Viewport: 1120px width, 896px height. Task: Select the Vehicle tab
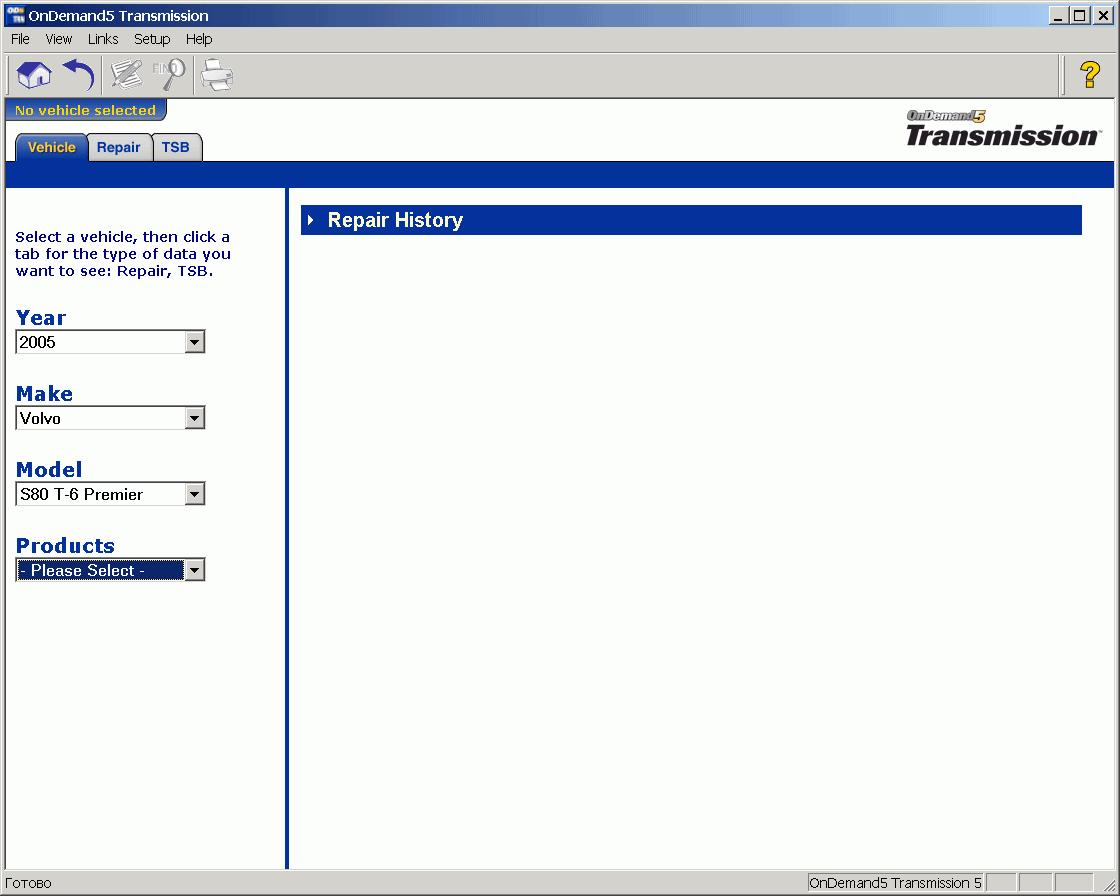[51, 146]
